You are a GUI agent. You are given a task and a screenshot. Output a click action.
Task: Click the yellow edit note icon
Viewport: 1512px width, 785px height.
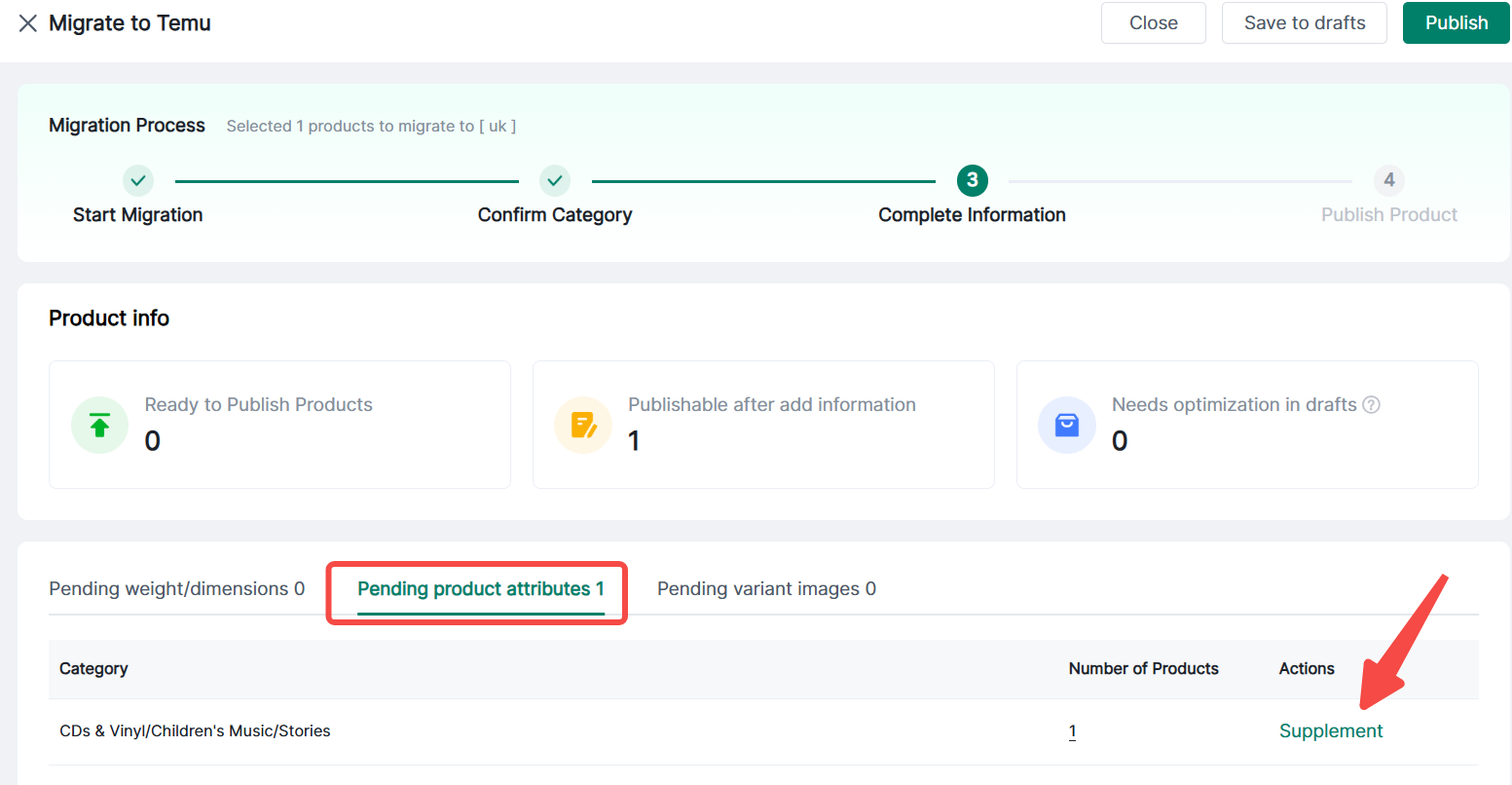point(582,425)
